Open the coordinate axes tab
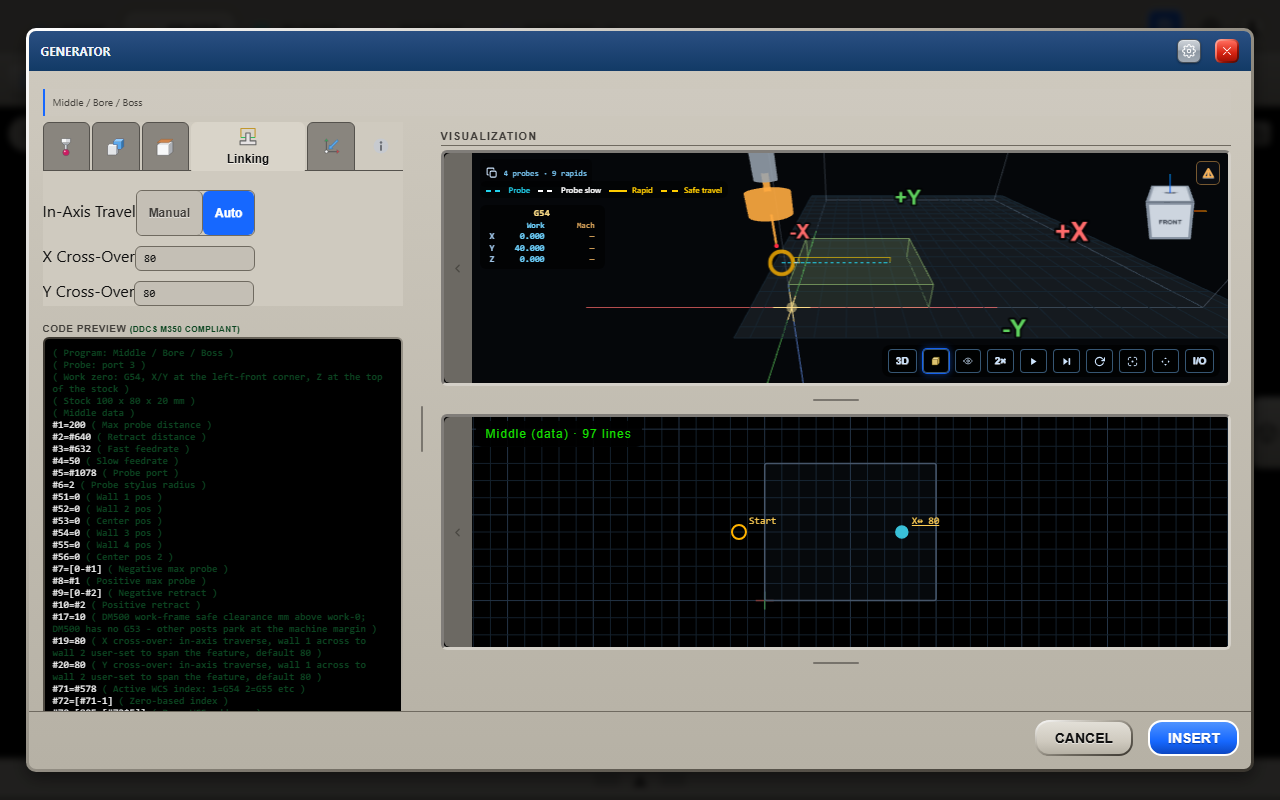Screen dimensions: 1280x800 [x=331, y=146]
